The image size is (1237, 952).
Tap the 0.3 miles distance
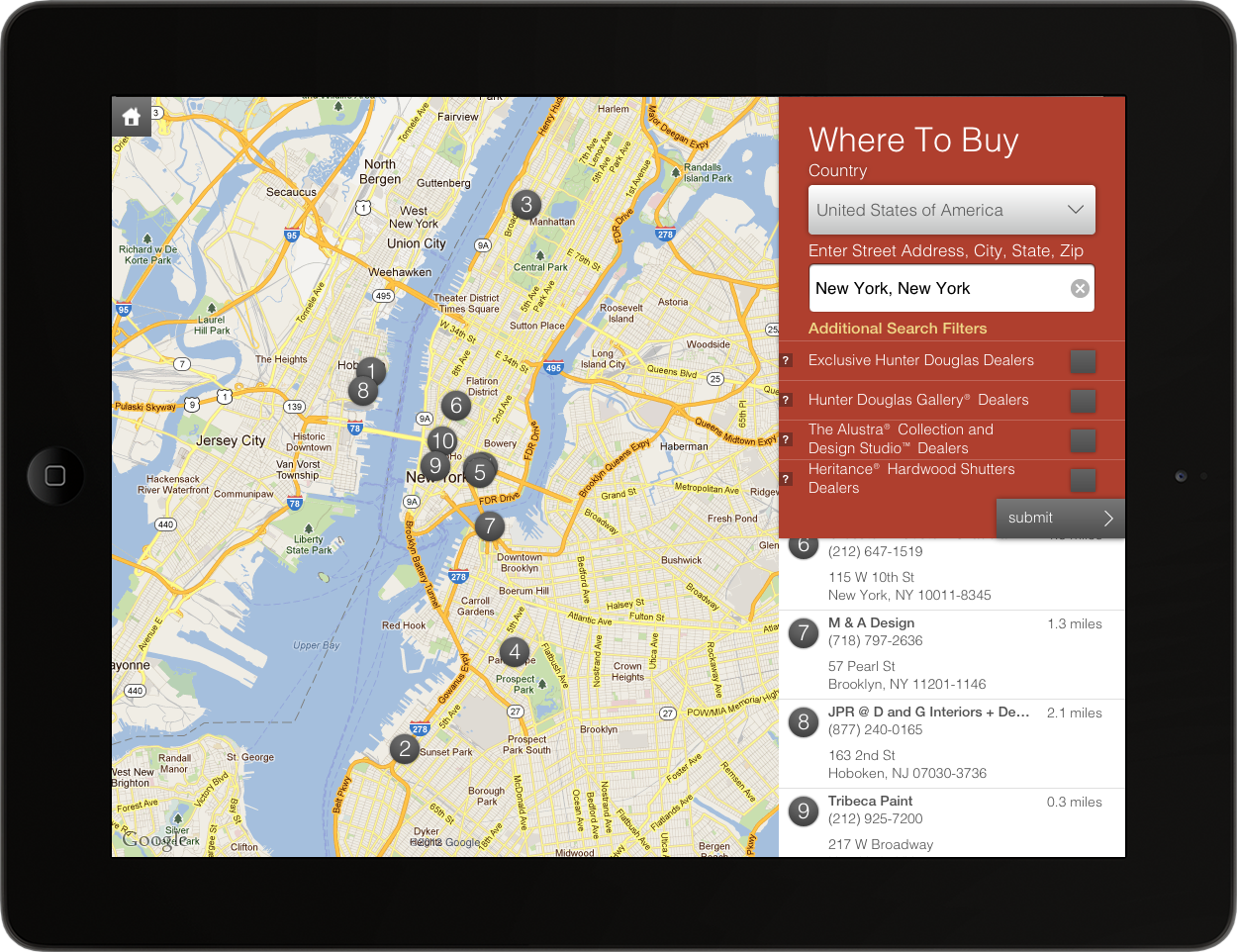pos(1075,802)
